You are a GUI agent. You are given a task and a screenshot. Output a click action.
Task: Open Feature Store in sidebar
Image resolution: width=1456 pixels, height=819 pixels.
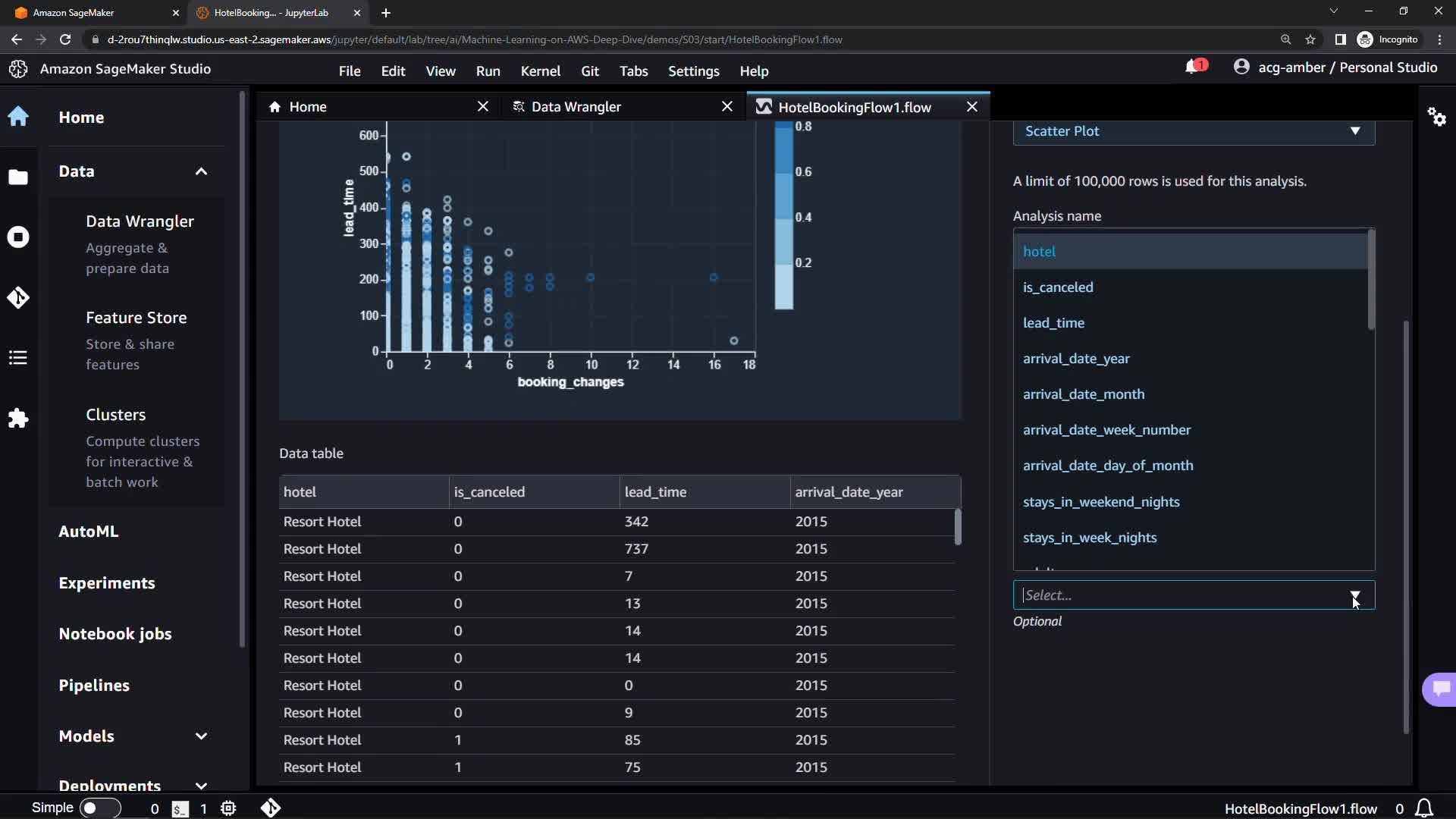click(136, 318)
